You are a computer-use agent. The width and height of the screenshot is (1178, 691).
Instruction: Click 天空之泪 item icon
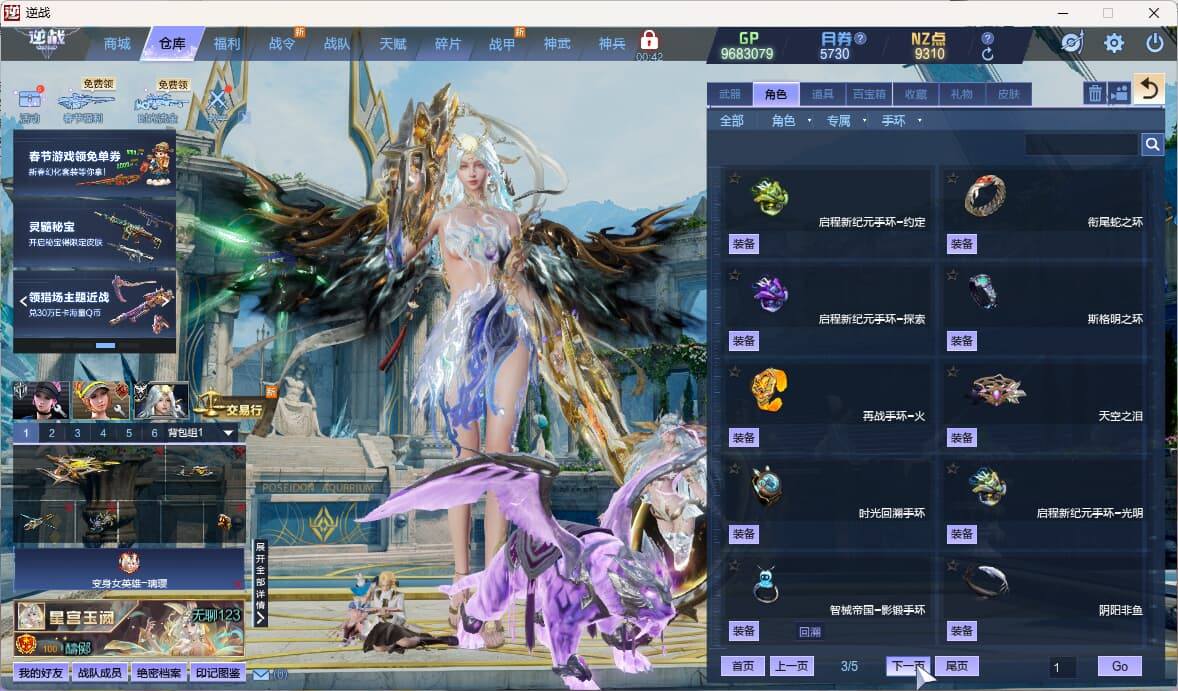coord(996,391)
